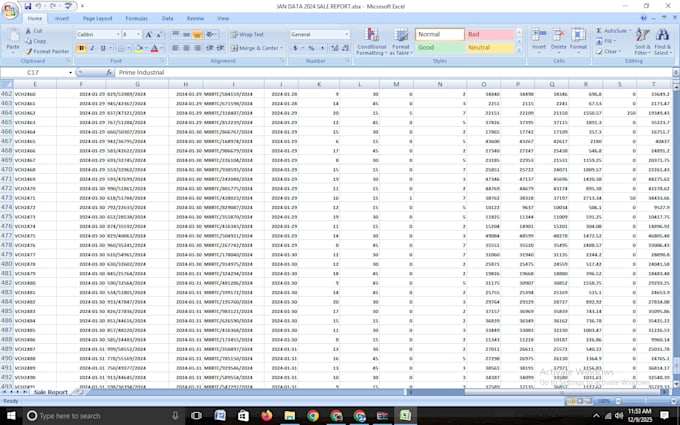Align text right

click(197, 48)
